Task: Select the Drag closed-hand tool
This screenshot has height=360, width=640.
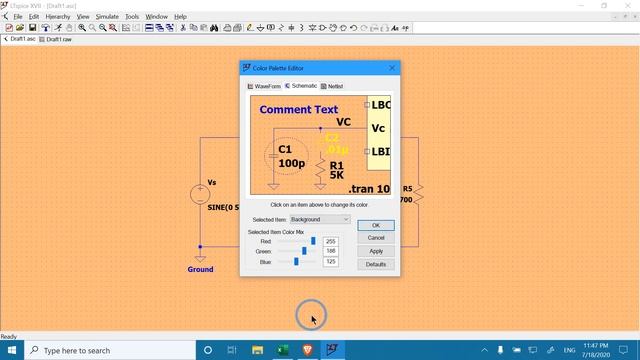Action: tap(343, 28)
